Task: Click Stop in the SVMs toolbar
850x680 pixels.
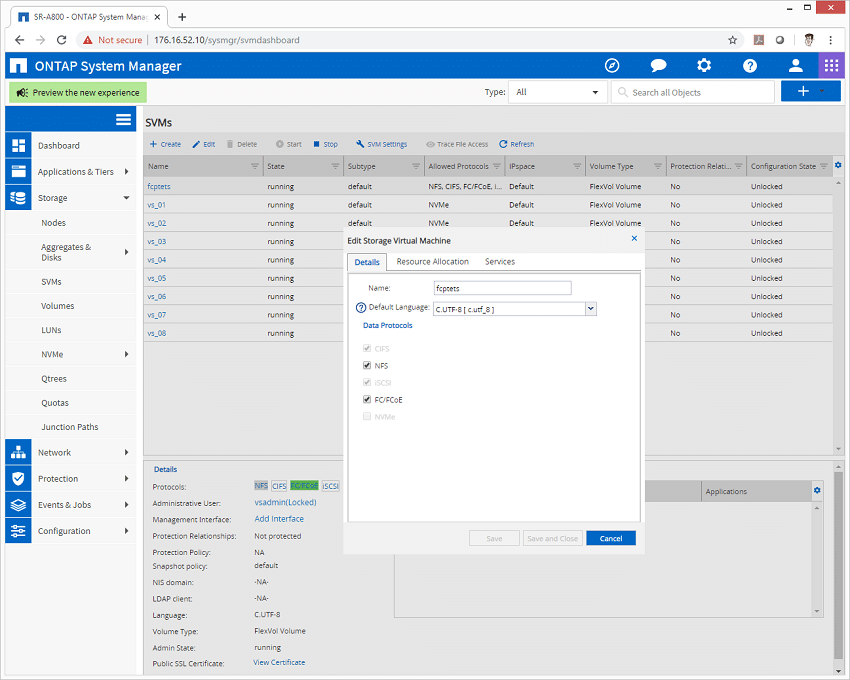Action: 325,144
